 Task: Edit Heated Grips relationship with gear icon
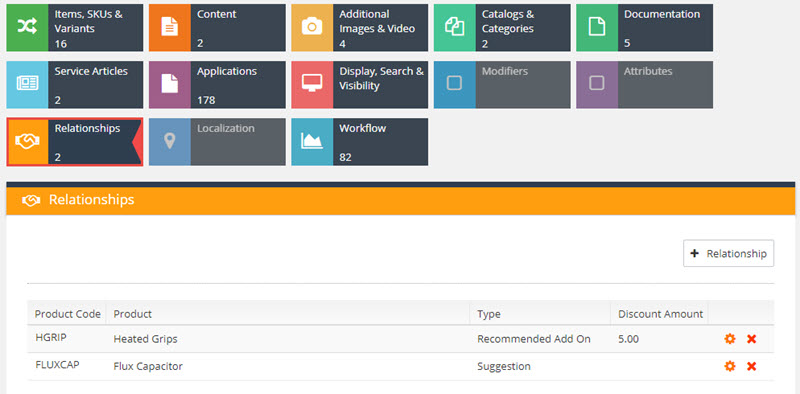pos(730,339)
